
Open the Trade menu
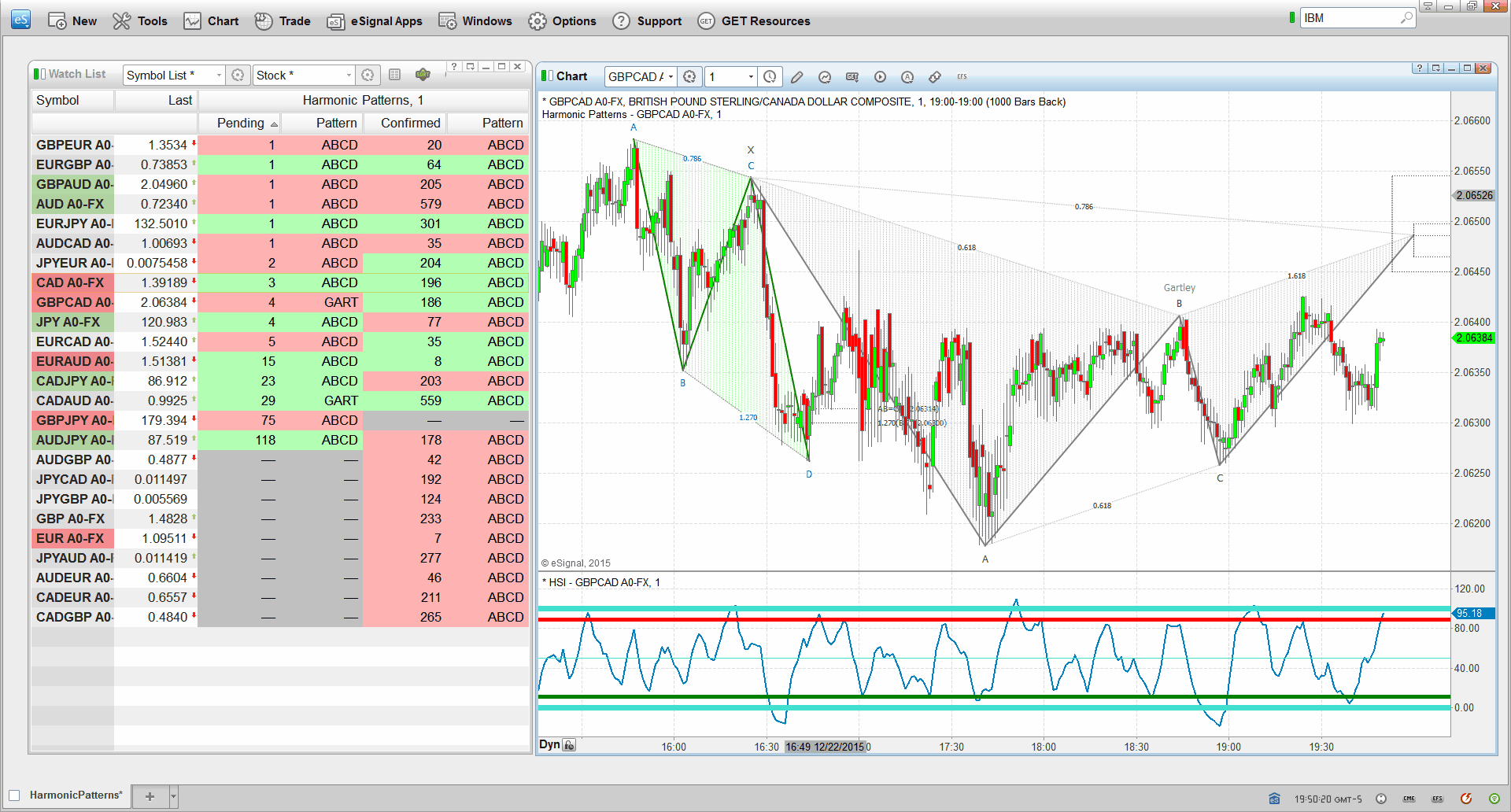pyautogui.click(x=283, y=21)
